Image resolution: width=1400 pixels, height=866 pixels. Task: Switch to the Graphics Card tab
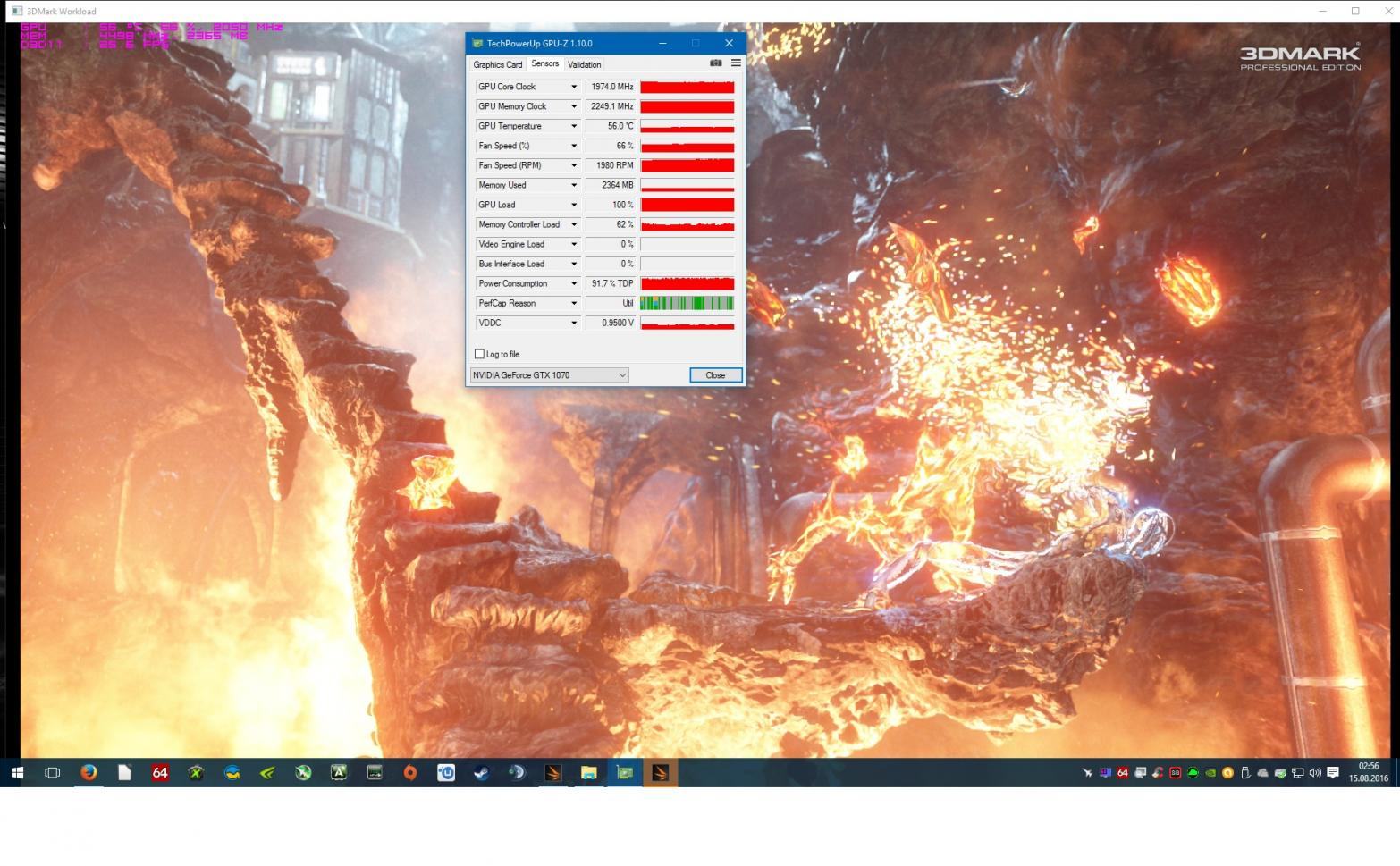(x=497, y=64)
